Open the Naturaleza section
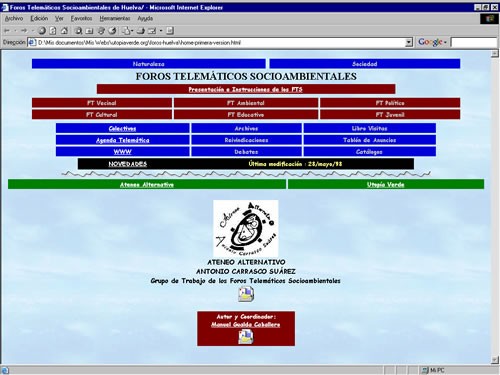Screen dimensions: 500x375 point(149,64)
